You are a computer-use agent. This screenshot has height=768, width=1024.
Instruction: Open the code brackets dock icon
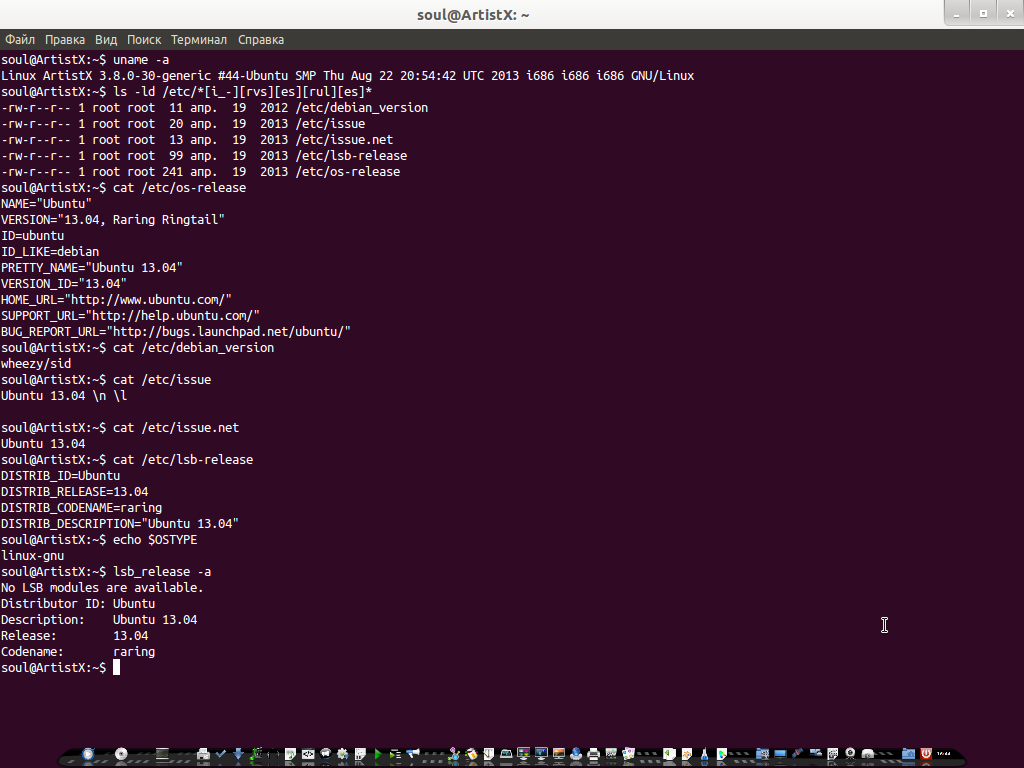pos(308,754)
